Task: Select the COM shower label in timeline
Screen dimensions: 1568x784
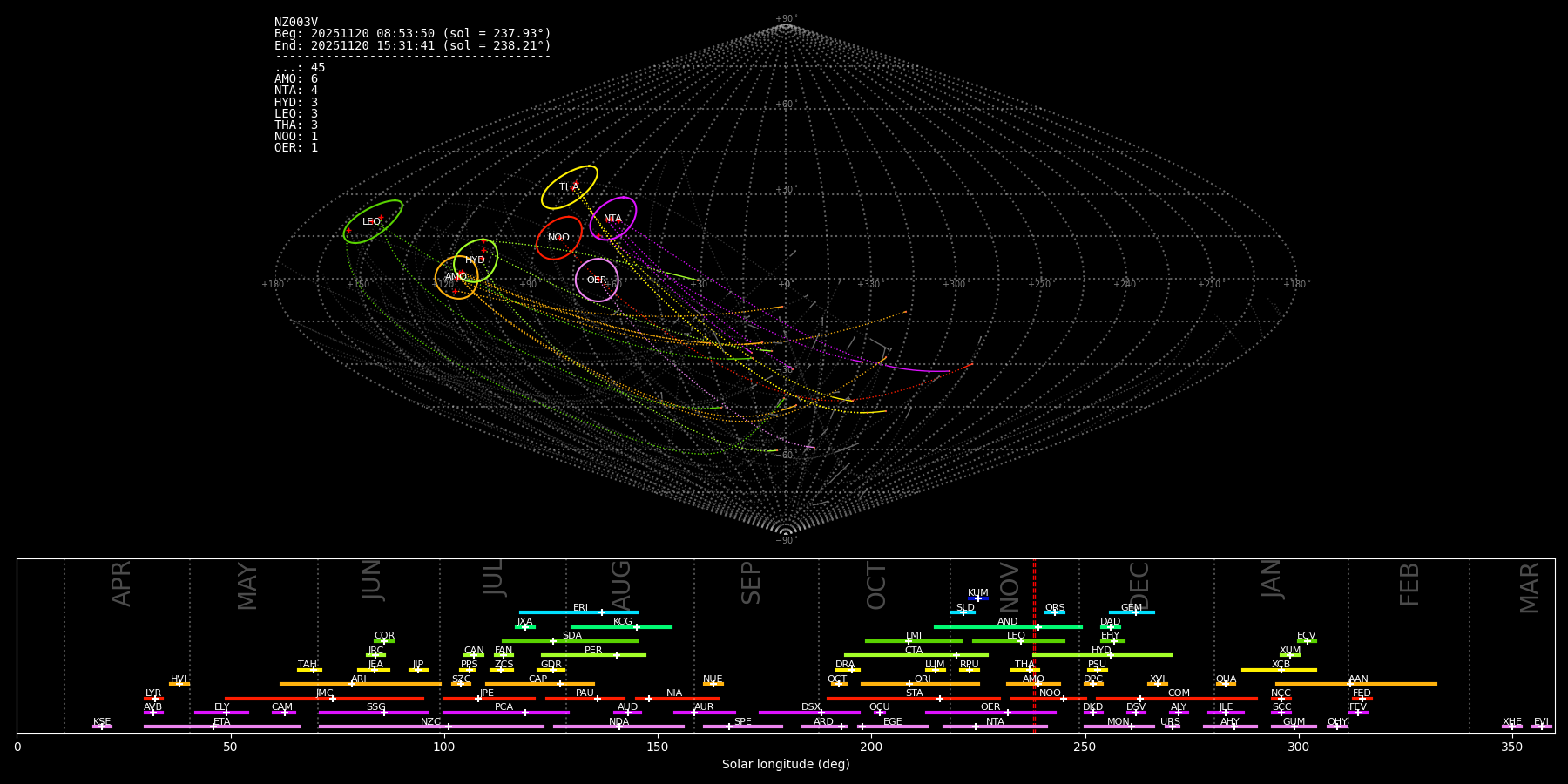Action: (1179, 693)
